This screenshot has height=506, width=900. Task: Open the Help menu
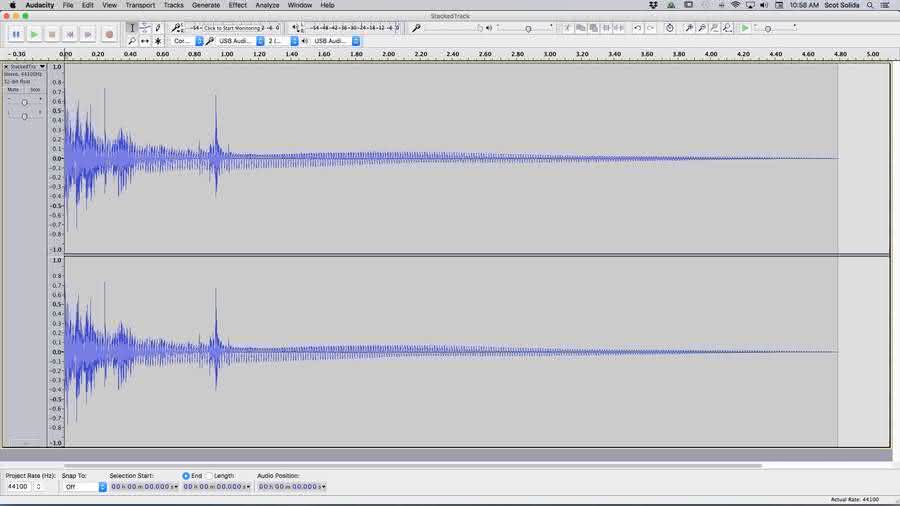(327, 5)
